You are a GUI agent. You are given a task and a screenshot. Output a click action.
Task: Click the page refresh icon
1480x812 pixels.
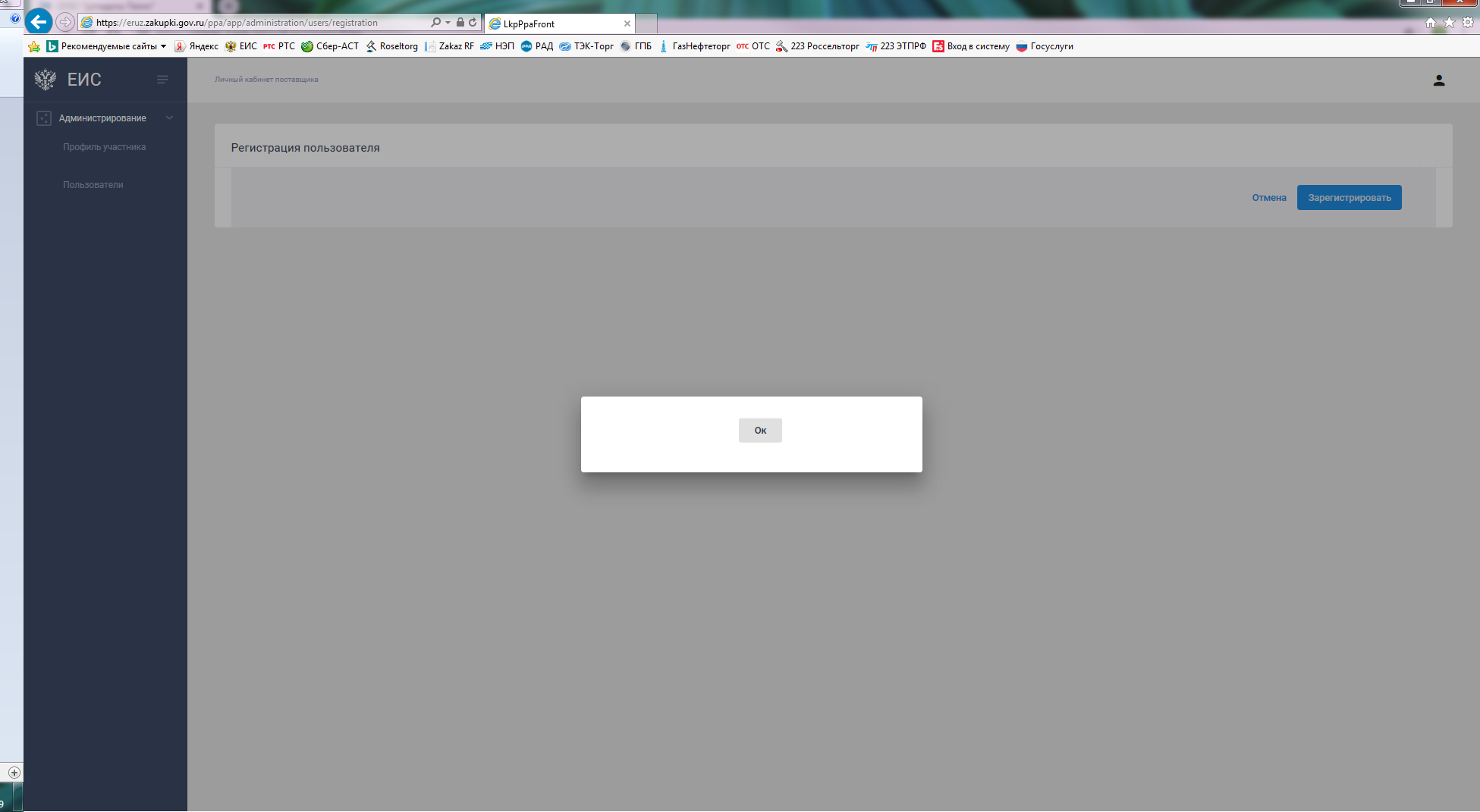[473, 23]
